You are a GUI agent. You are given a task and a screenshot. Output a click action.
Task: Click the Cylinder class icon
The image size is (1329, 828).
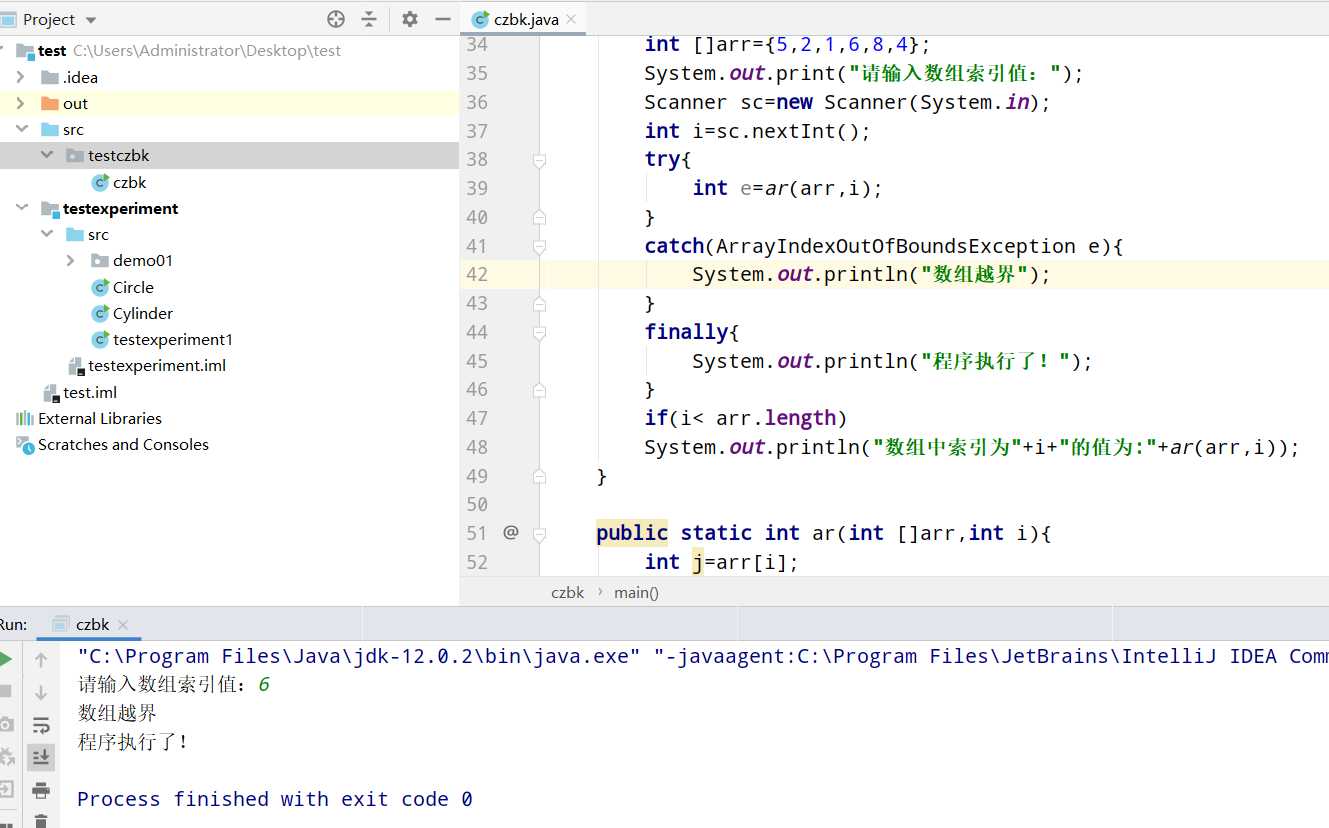pyautogui.click(x=100, y=313)
